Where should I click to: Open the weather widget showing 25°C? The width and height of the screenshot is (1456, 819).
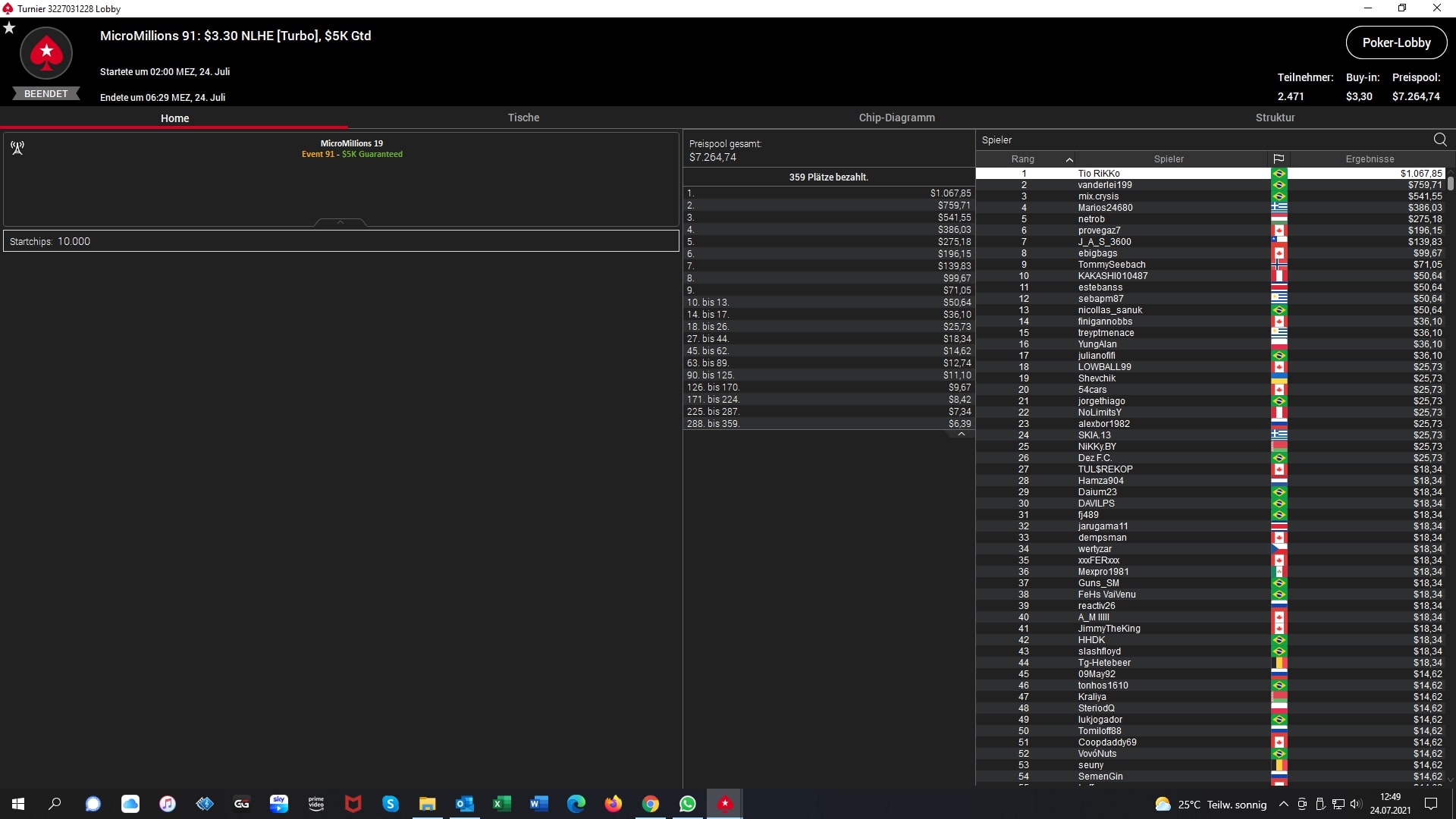1210,805
